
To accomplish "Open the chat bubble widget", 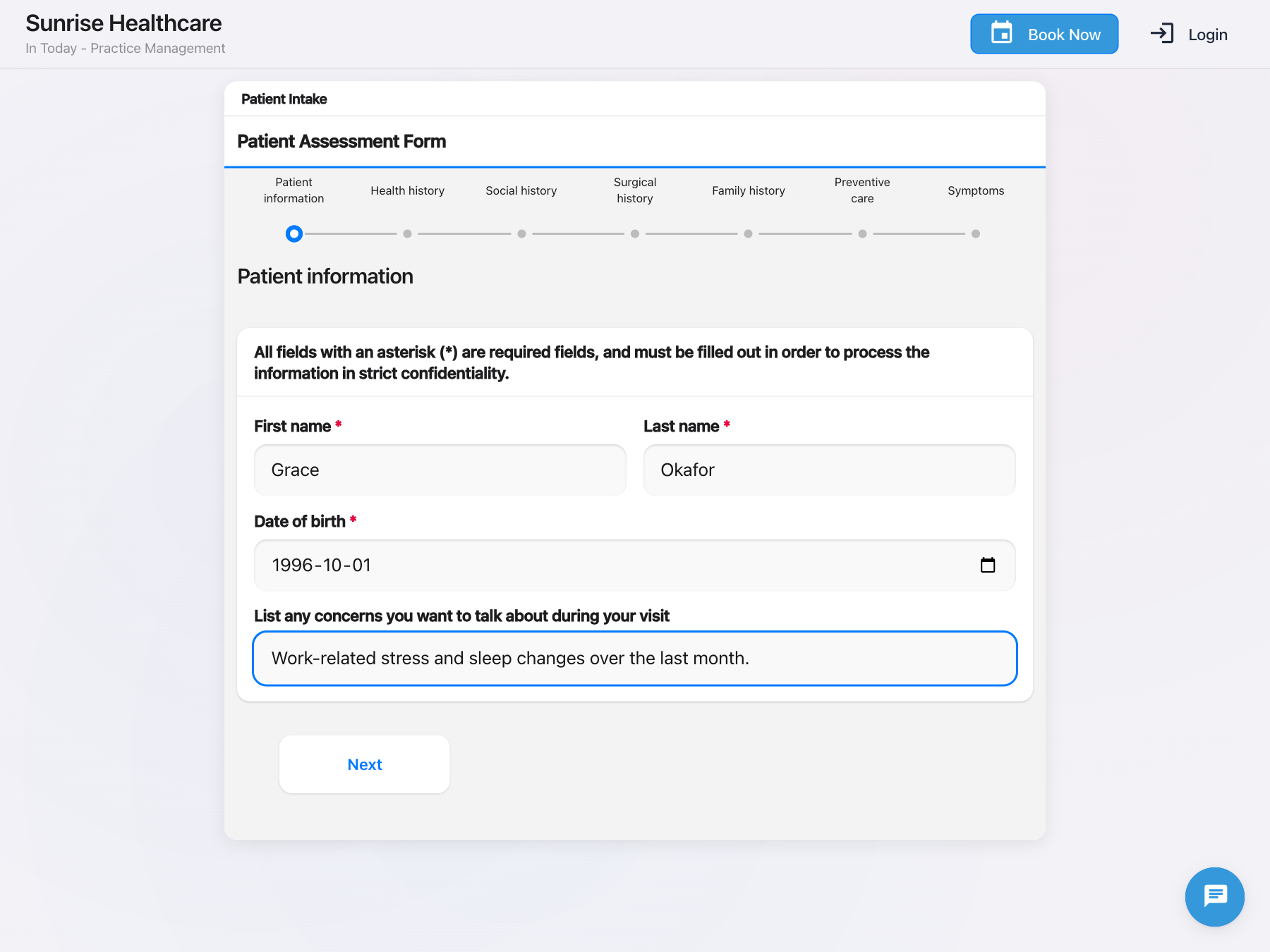I will point(1214,896).
